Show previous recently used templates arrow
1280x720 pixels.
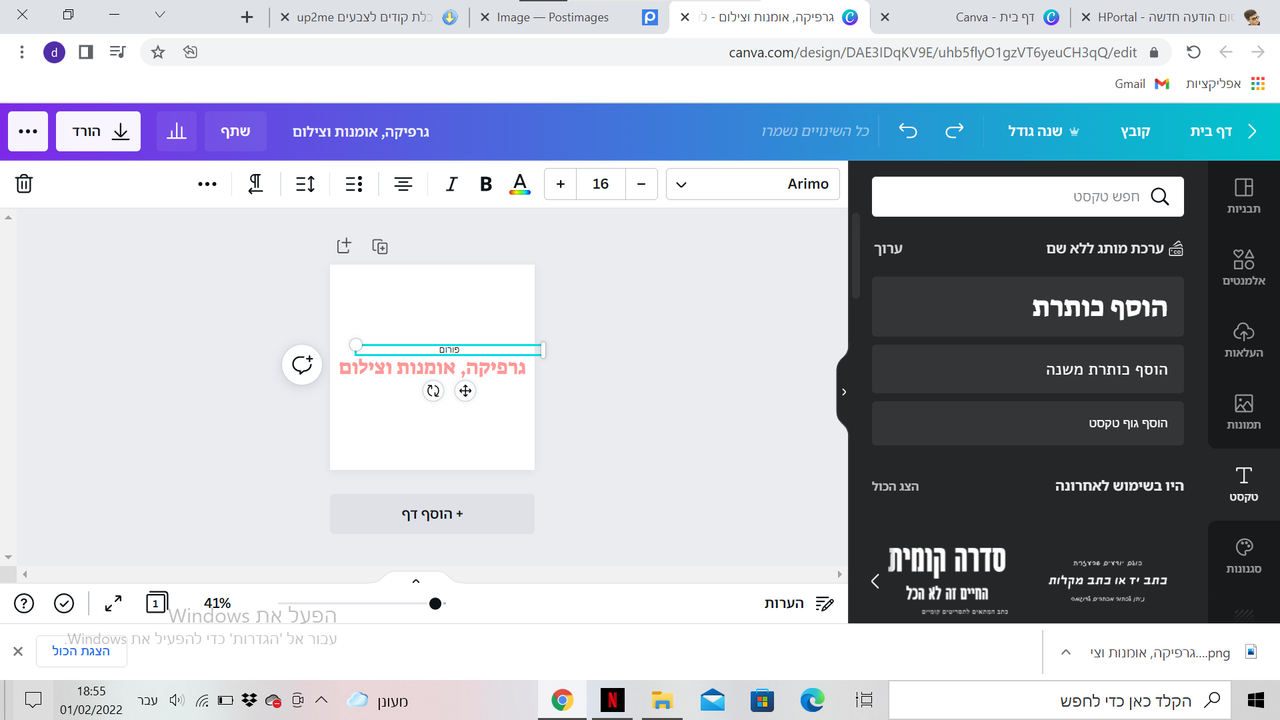875,580
